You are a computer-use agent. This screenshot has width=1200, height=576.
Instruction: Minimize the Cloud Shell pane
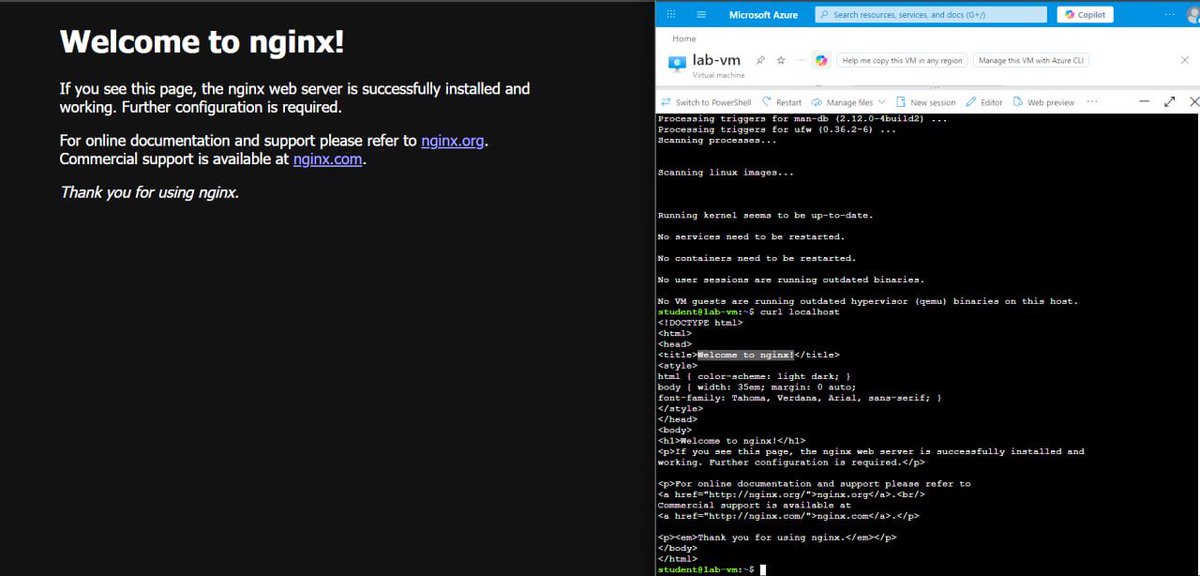click(x=1145, y=102)
